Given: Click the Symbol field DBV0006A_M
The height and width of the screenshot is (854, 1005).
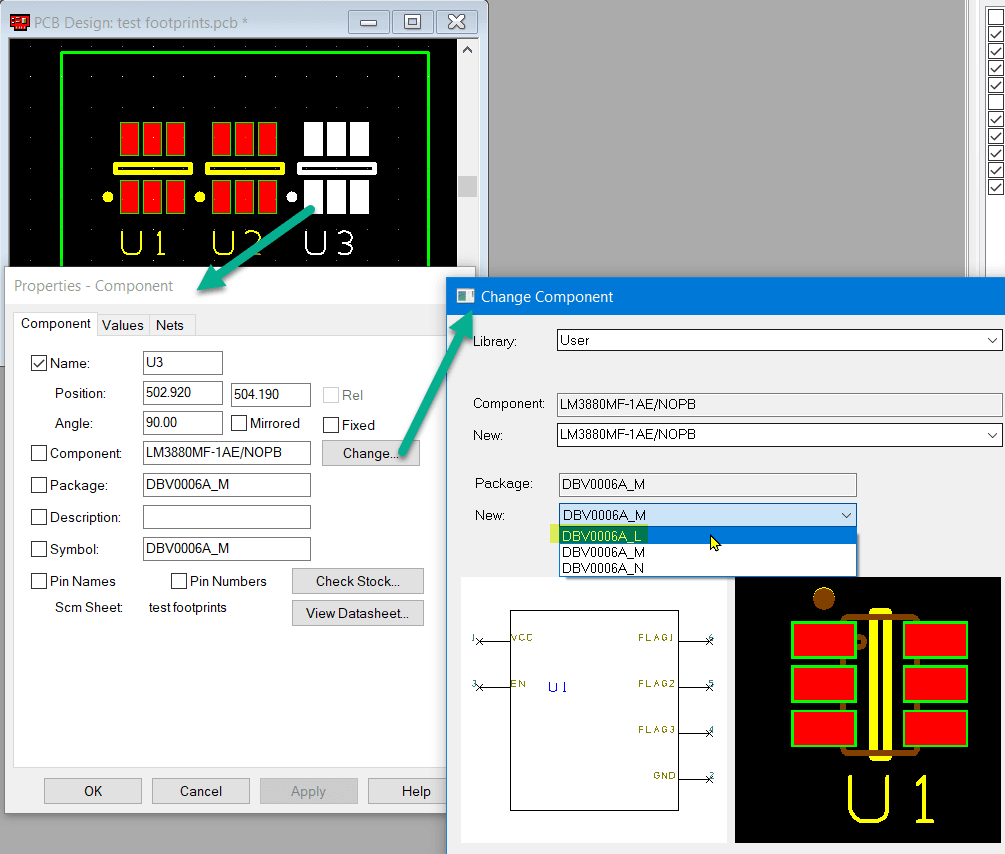Looking at the screenshot, I should point(227,549).
